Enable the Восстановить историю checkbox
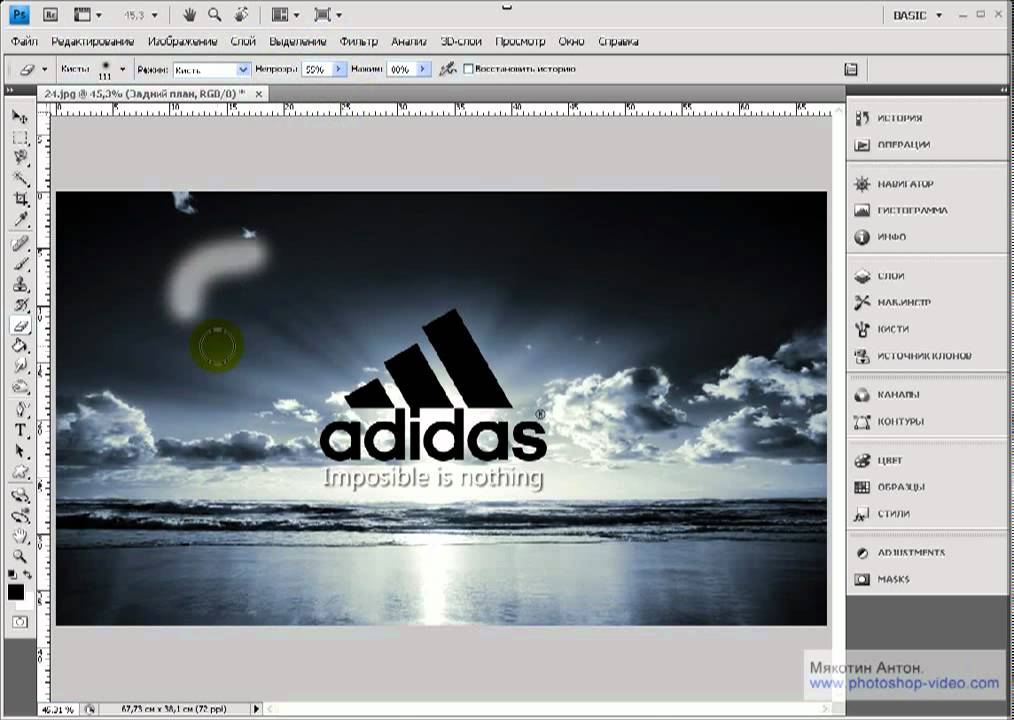 (468, 70)
